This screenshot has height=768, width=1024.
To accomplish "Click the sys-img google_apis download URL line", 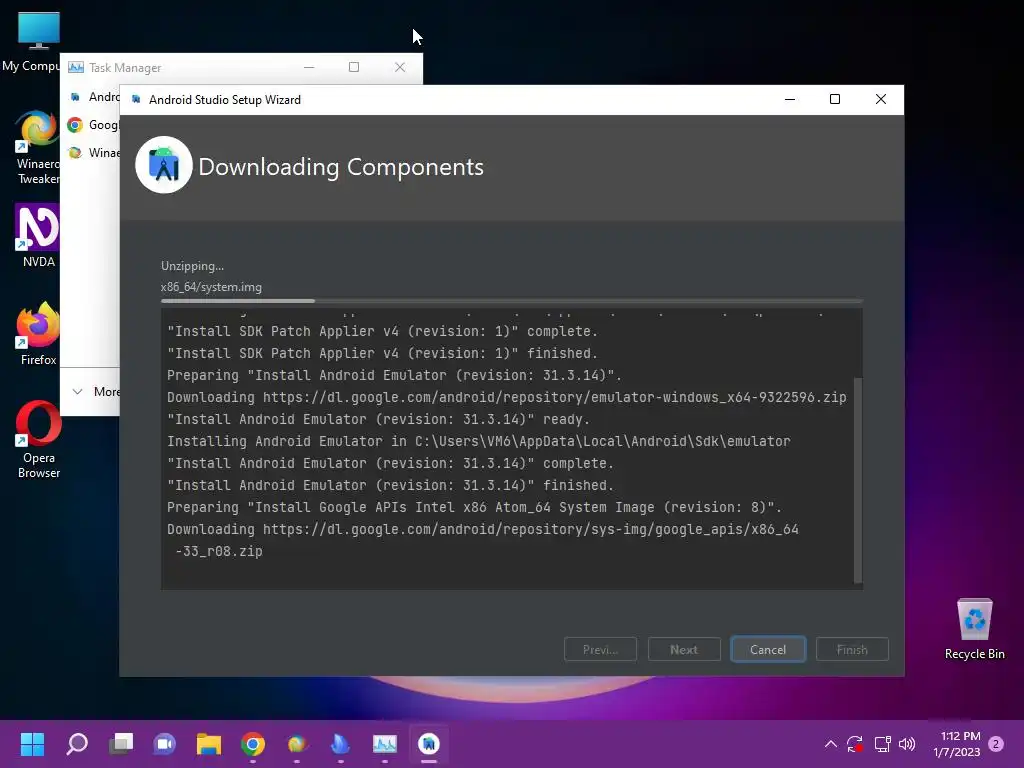I will pyautogui.click(x=483, y=529).
